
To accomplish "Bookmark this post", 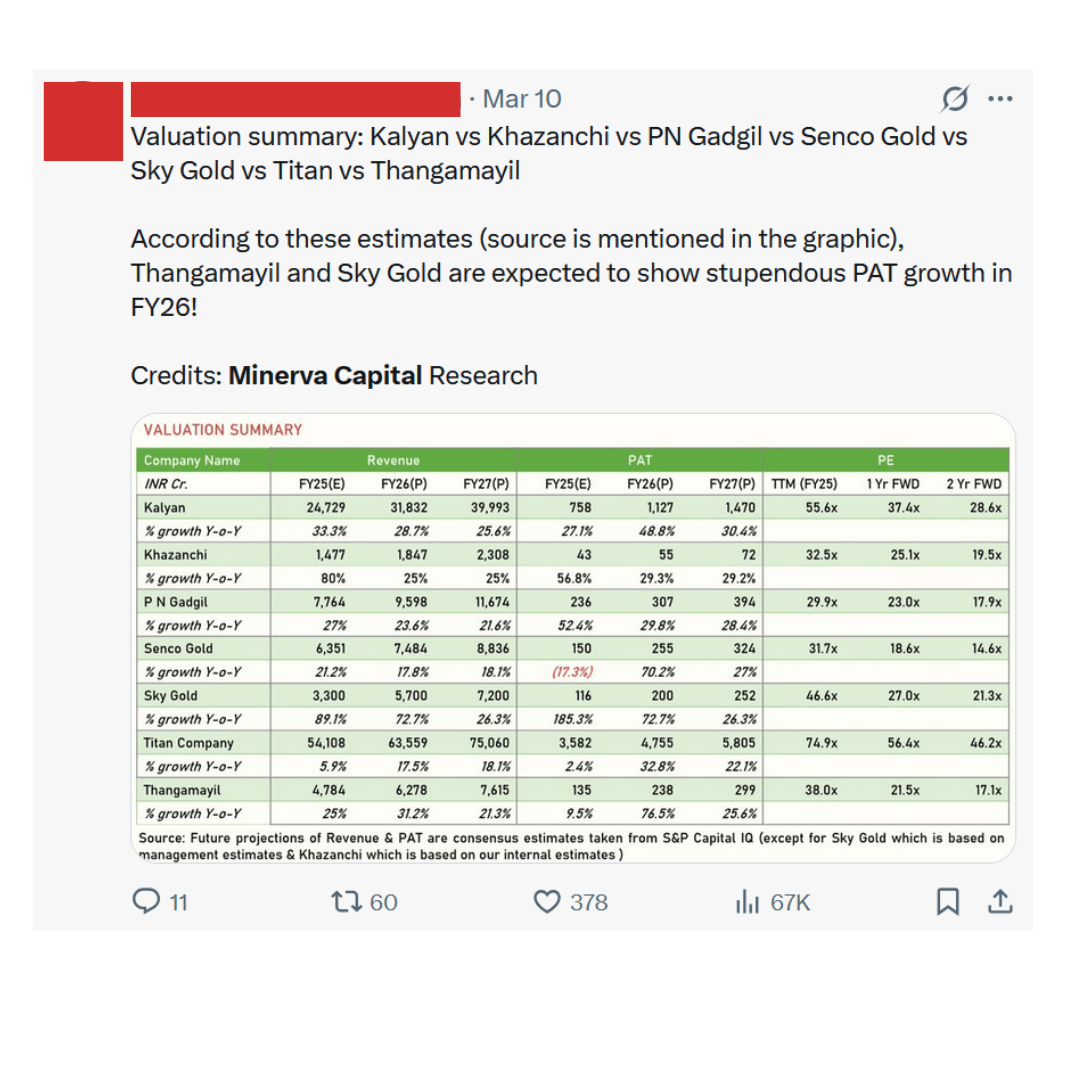I will [x=947, y=902].
